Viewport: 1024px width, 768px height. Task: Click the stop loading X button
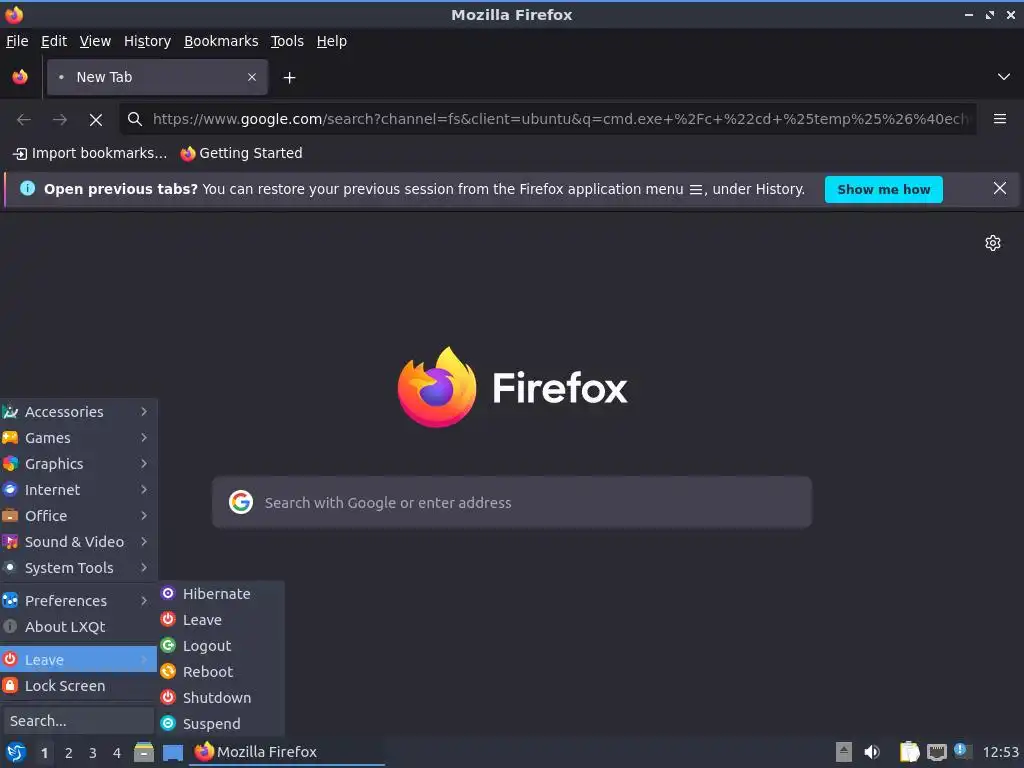click(95, 120)
